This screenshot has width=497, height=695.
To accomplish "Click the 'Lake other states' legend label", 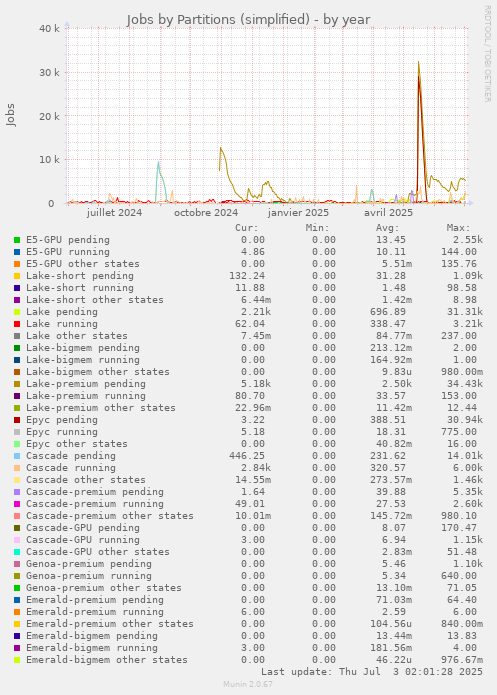I will click(x=77, y=336).
